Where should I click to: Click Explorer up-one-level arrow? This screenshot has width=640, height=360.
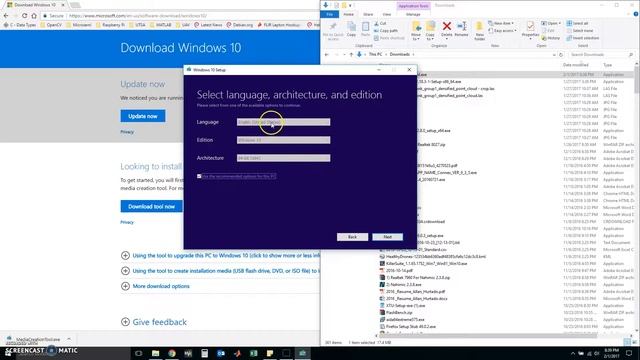(x=351, y=54)
